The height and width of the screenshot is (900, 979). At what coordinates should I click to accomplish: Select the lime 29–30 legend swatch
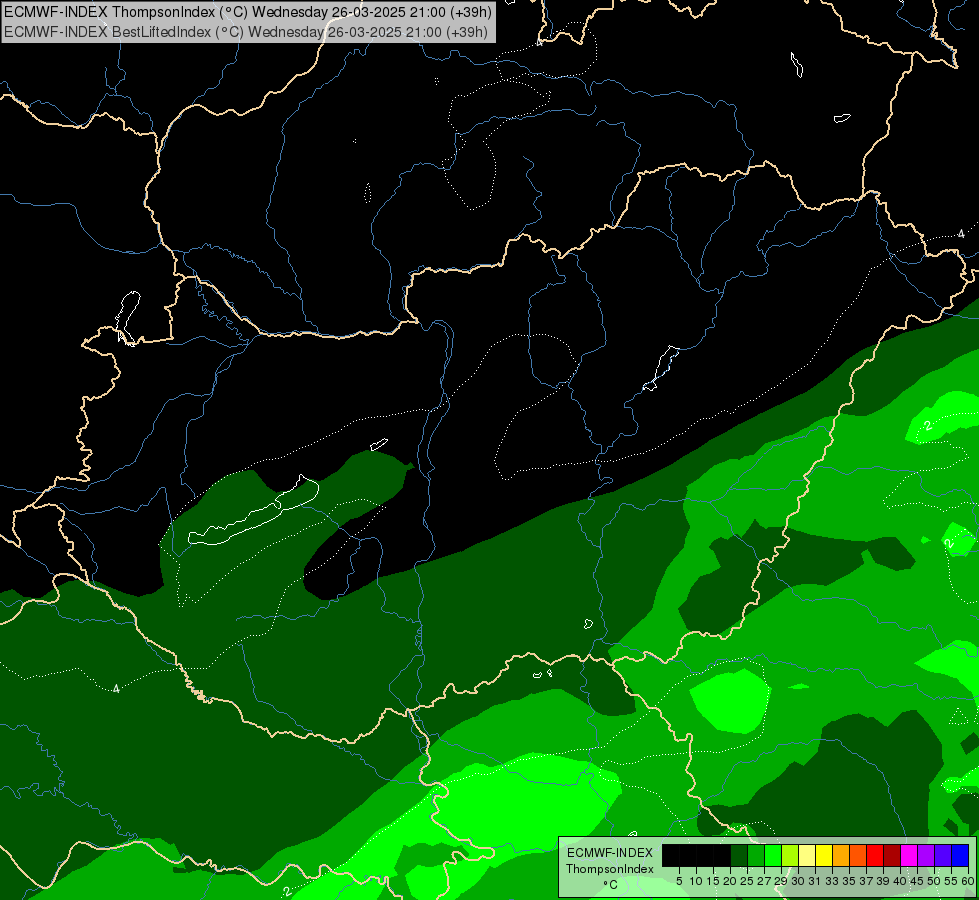[790, 856]
